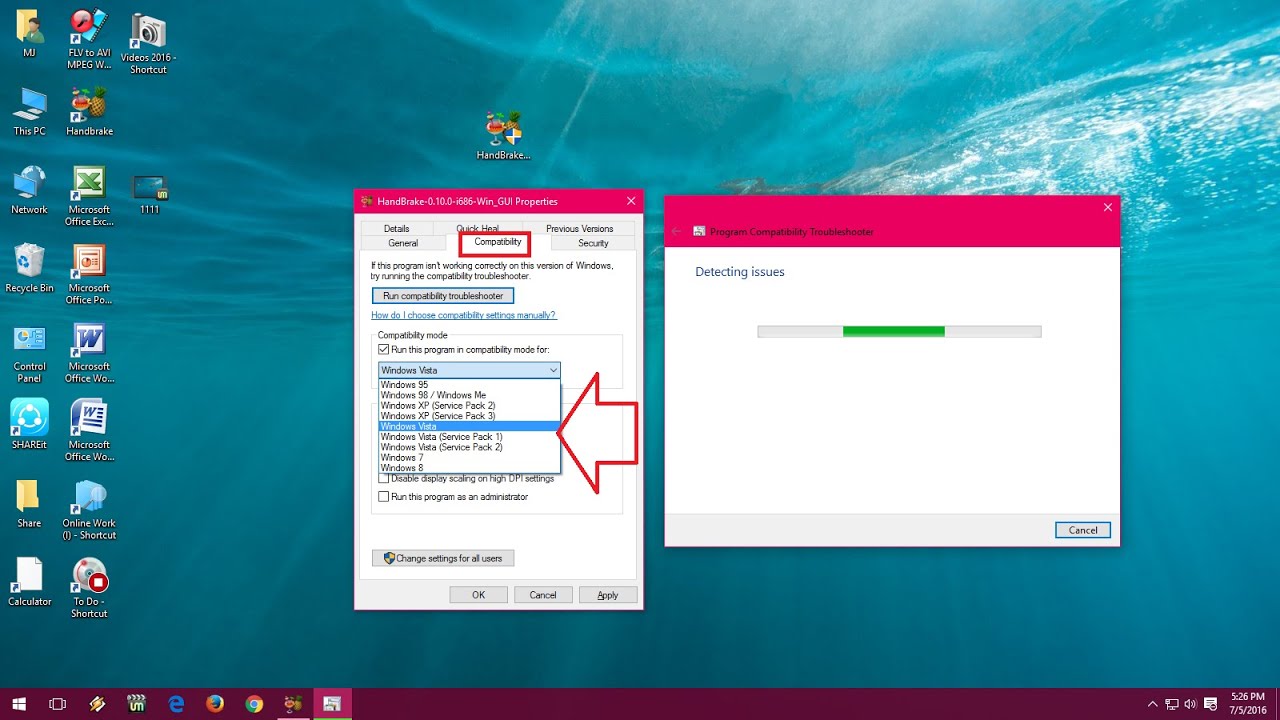This screenshot has width=1280, height=720.
Task: Open the Windows Start menu
Action: tap(18, 704)
